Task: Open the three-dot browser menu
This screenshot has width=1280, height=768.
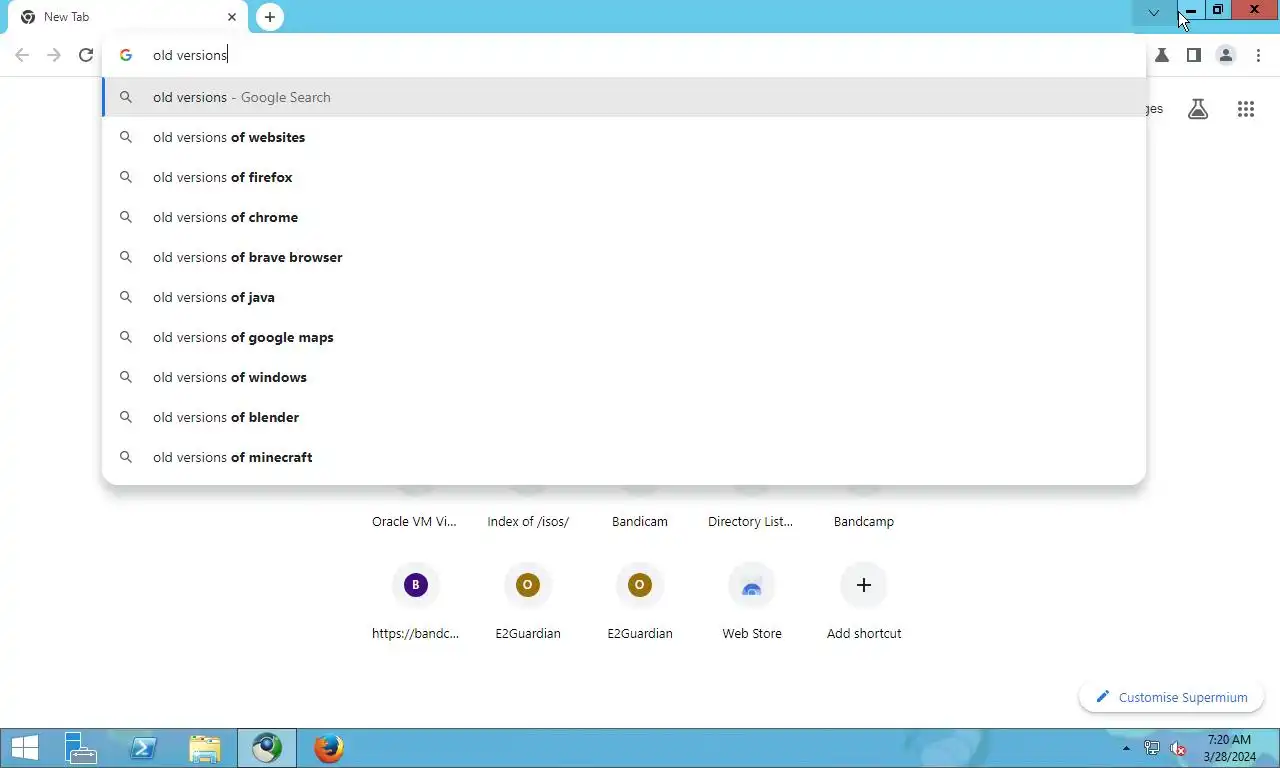Action: click(1258, 55)
